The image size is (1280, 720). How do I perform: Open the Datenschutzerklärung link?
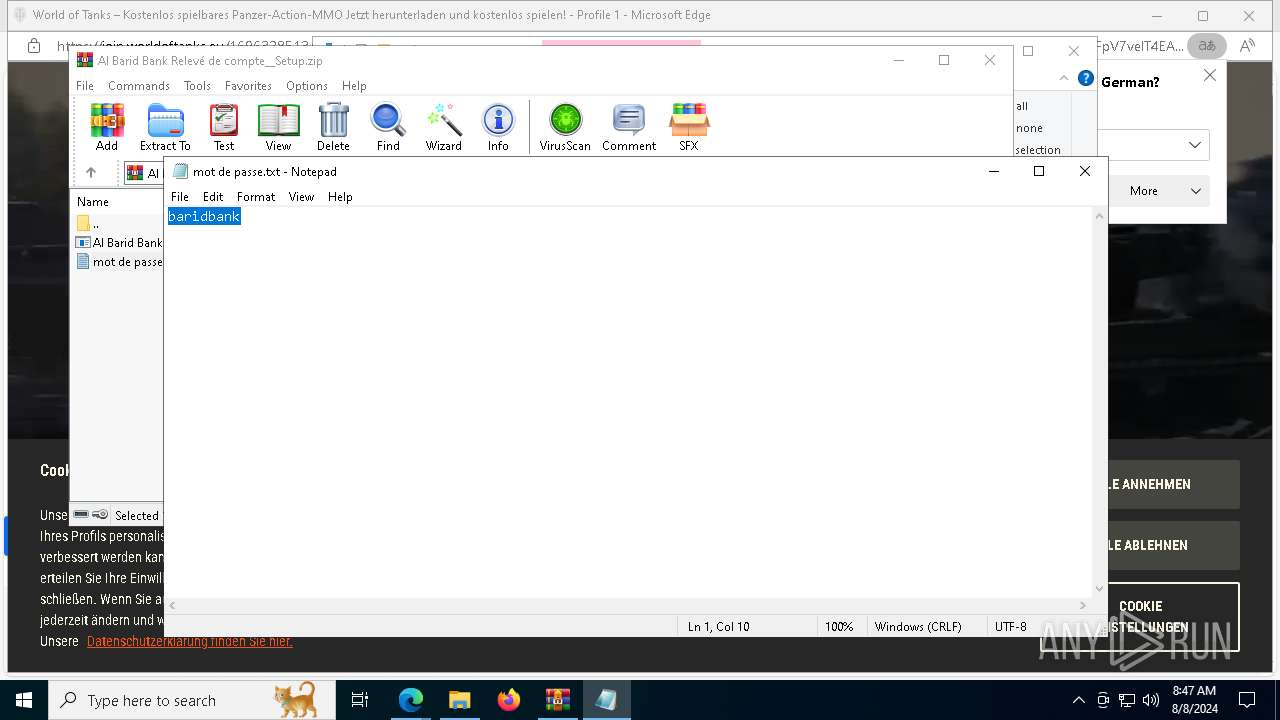(x=190, y=641)
